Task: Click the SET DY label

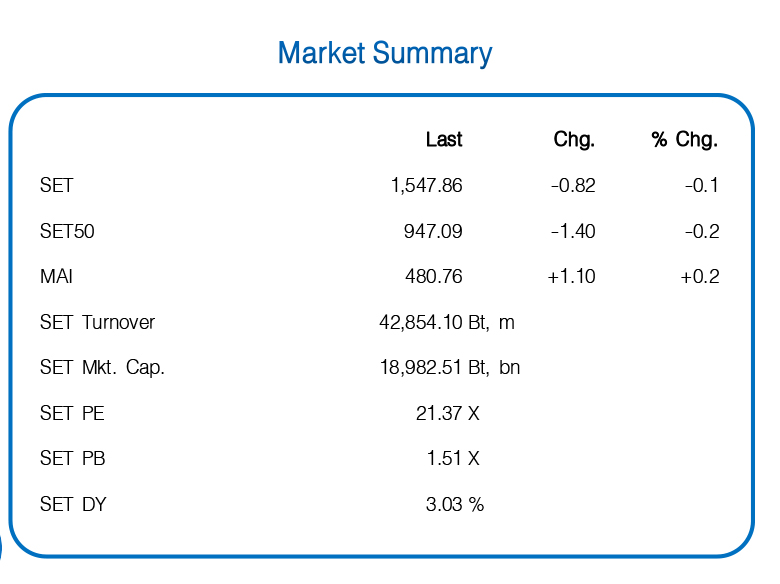Action: [x=73, y=504]
